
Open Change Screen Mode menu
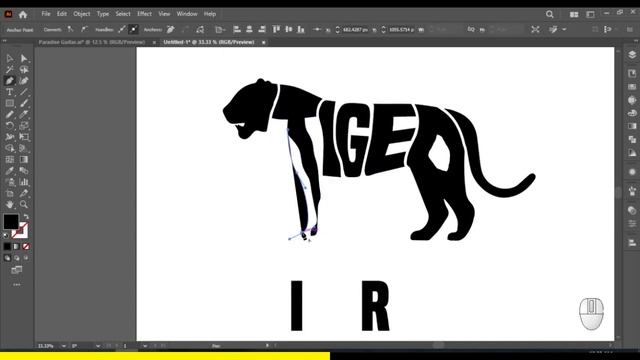point(17,270)
